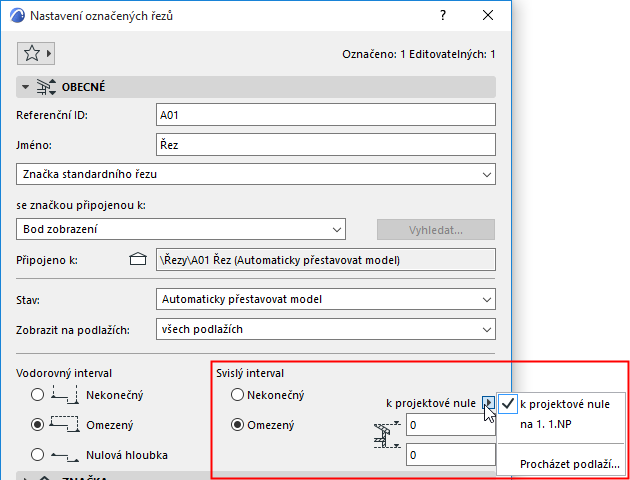
Task: Click the Jméno input field
Action: tap(325, 145)
